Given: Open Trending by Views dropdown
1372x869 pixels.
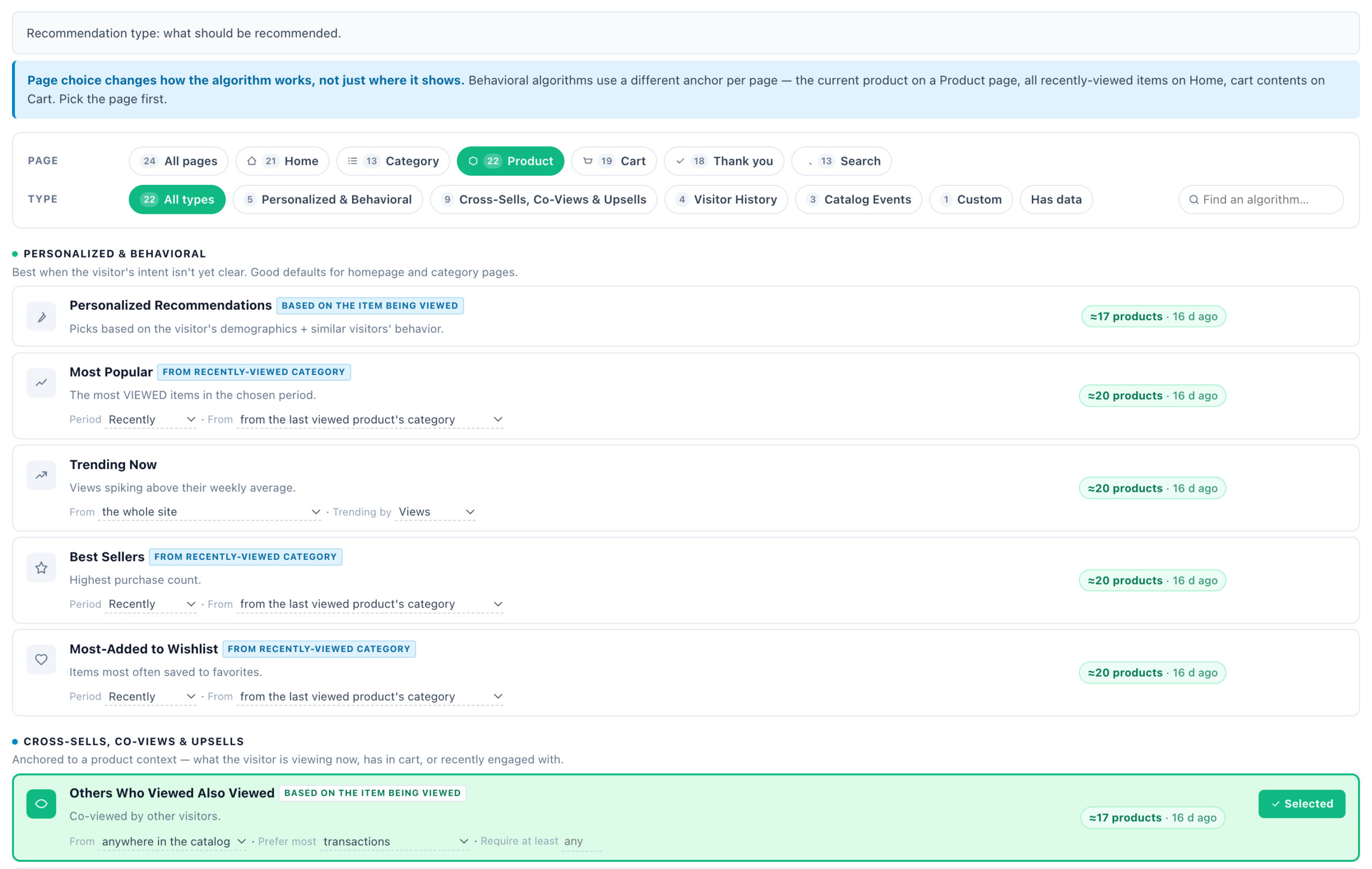Looking at the screenshot, I should point(436,512).
